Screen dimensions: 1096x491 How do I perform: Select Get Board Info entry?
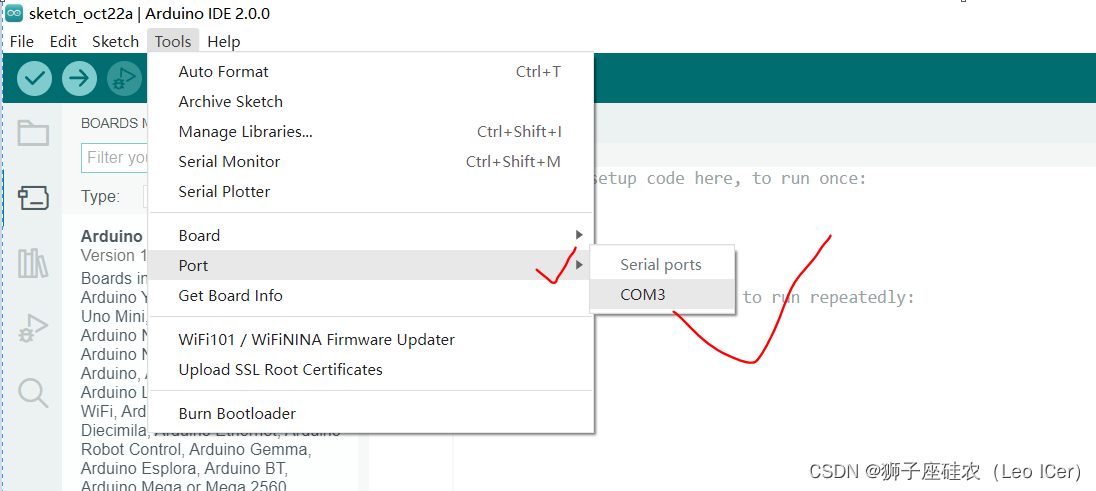click(x=370, y=295)
